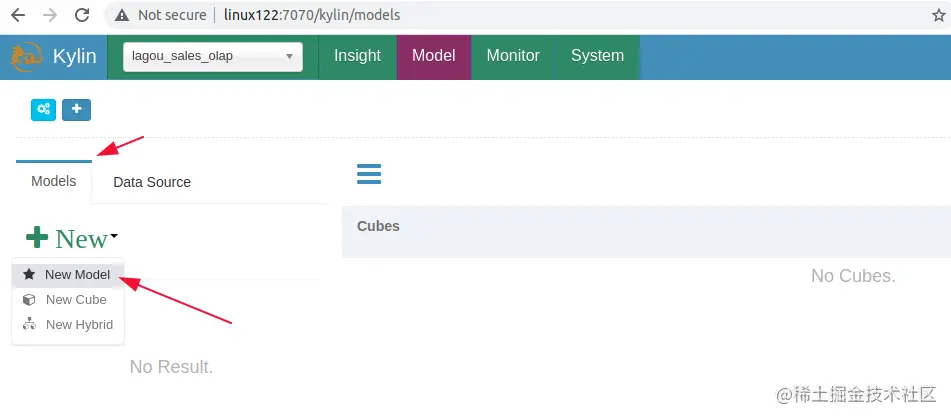This screenshot has width=951, height=419.
Task: Open the Monitor tab
Action: pyautogui.click(x=513, y=56)
